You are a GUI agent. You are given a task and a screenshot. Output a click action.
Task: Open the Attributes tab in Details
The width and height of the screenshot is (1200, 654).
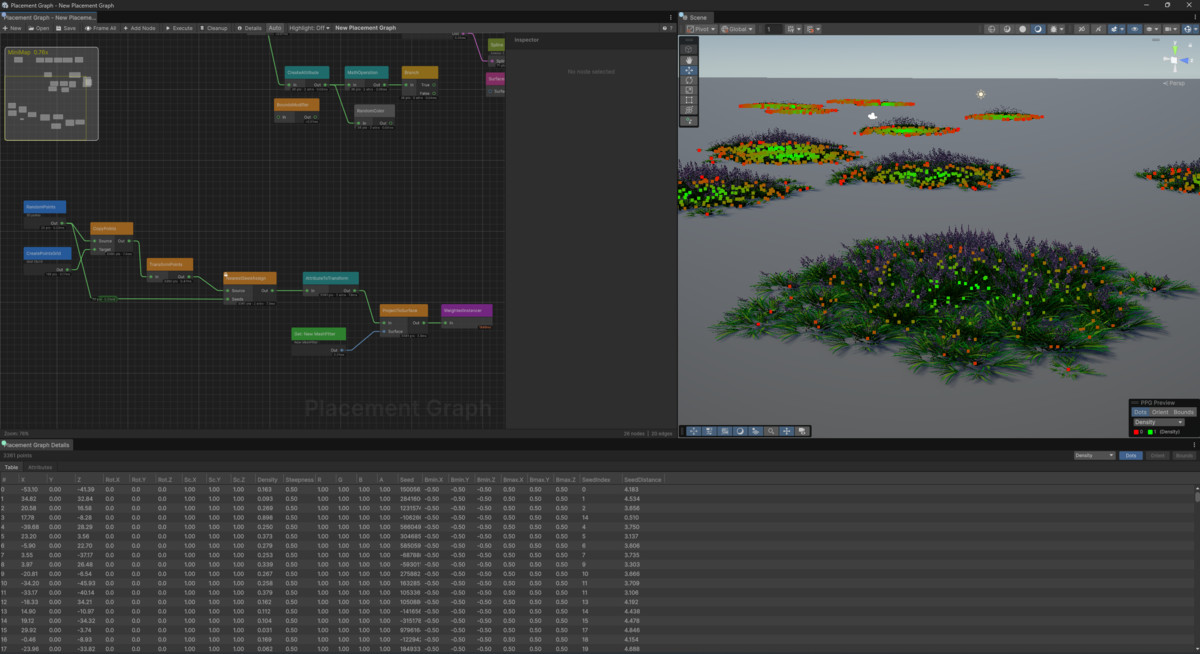pos(40,467)
